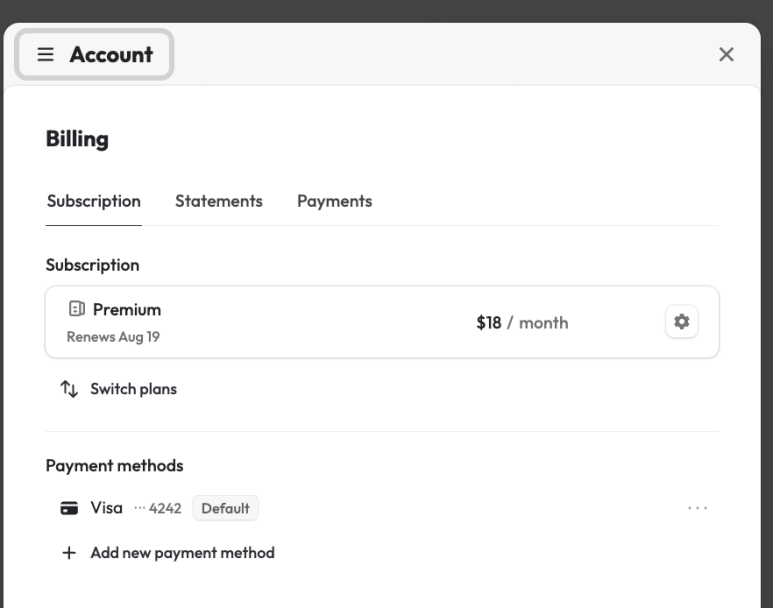Viewport: 773px width, 608px height.
Task: Click the Default badge on Visa
Action: click(225, 508)
